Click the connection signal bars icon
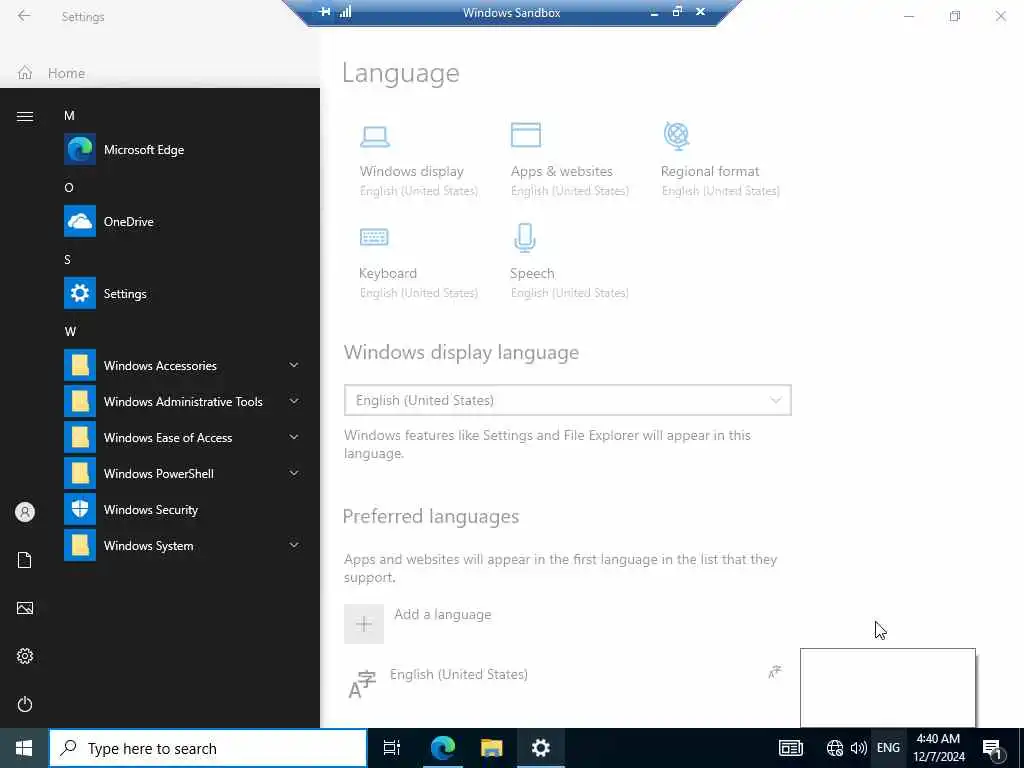 (345, 12)
